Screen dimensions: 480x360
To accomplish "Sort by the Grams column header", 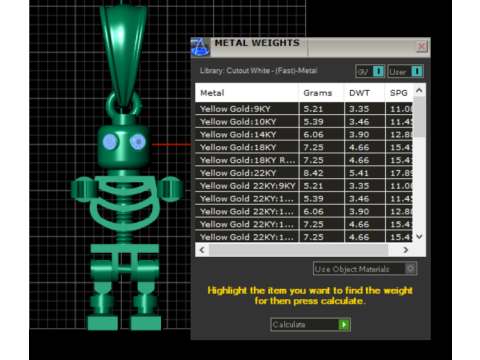I will click(321, 93).
